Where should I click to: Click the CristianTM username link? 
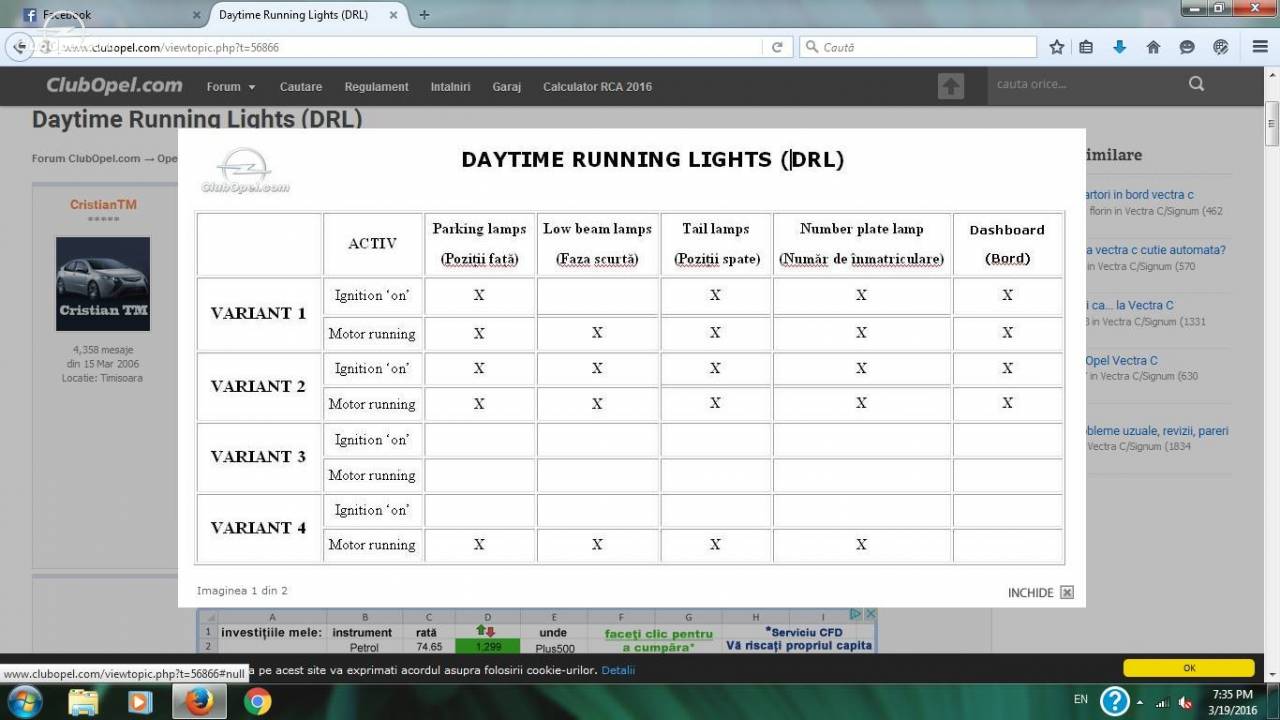(x=103, y=205)
